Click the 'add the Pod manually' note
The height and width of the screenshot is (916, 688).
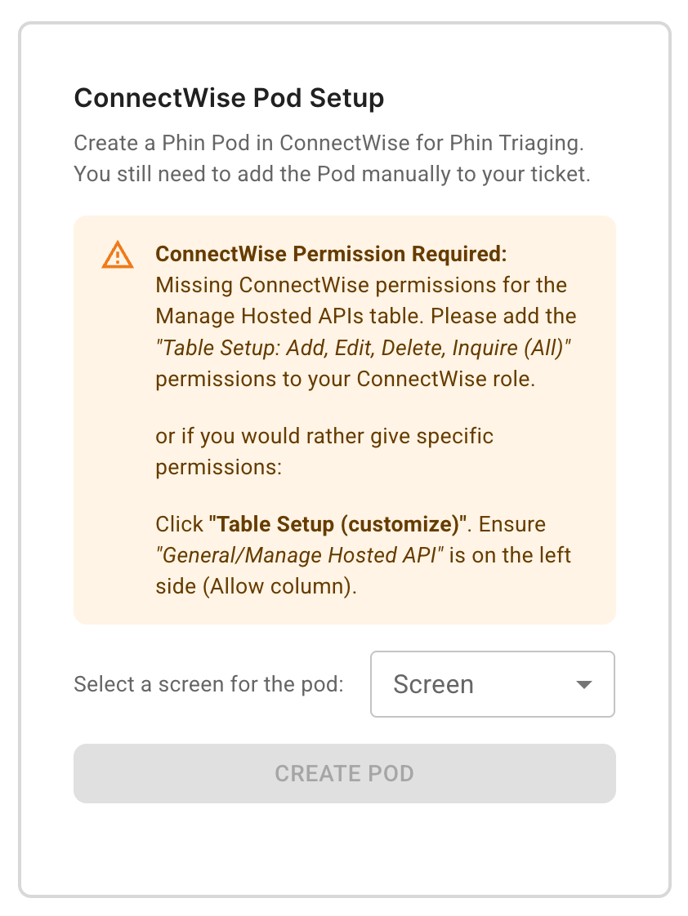point(332,174)
